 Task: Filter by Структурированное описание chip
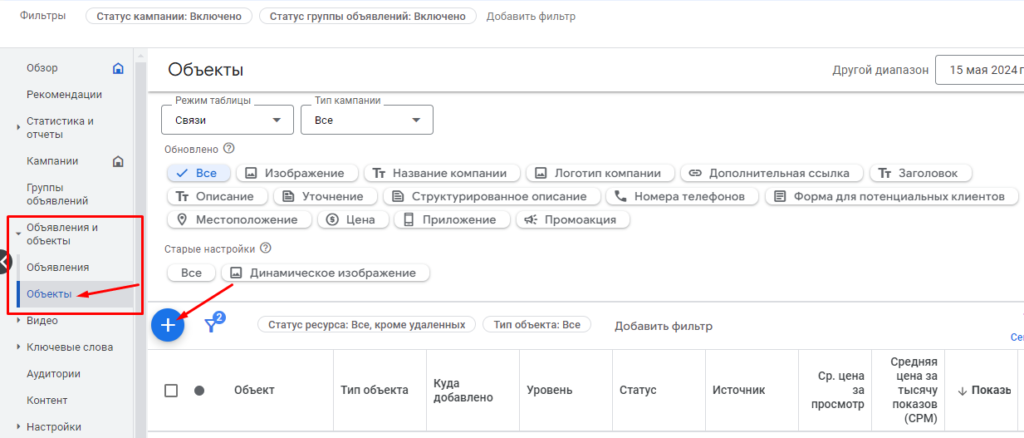click(491, 196)
